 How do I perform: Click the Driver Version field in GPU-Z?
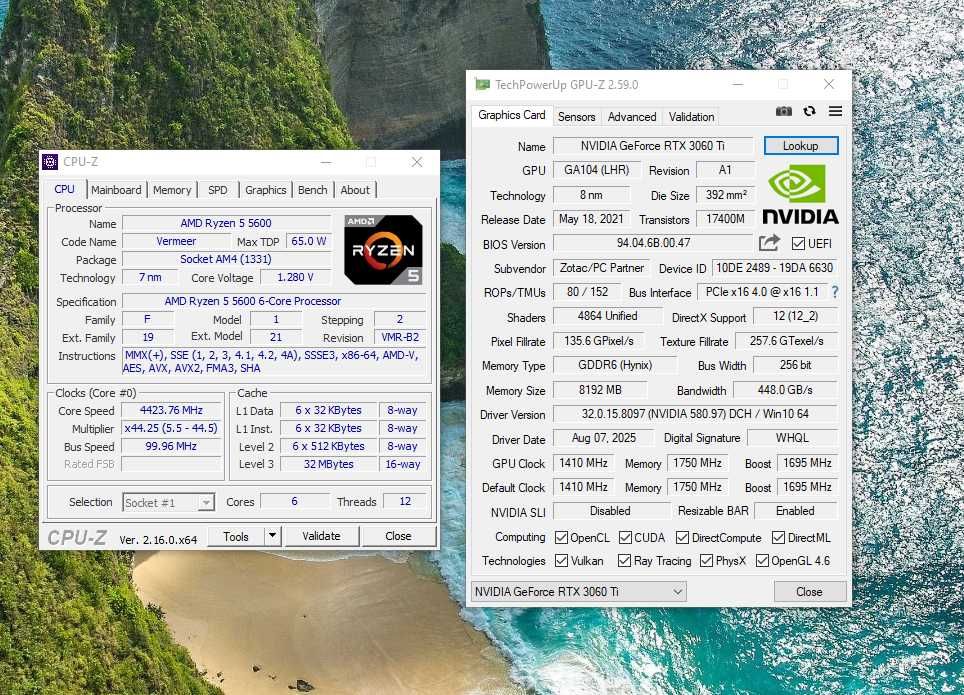(x=695, y=414)
